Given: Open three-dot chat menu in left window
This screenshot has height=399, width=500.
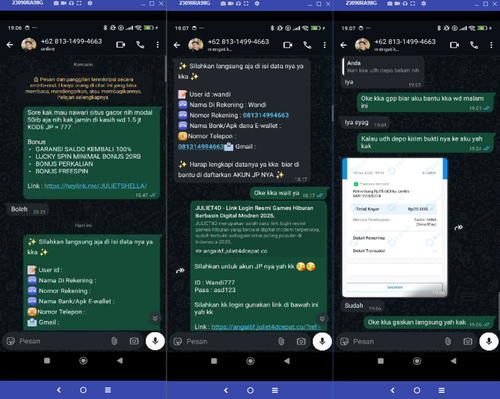Looking at the screenshot, I should [x=158, y=45].
